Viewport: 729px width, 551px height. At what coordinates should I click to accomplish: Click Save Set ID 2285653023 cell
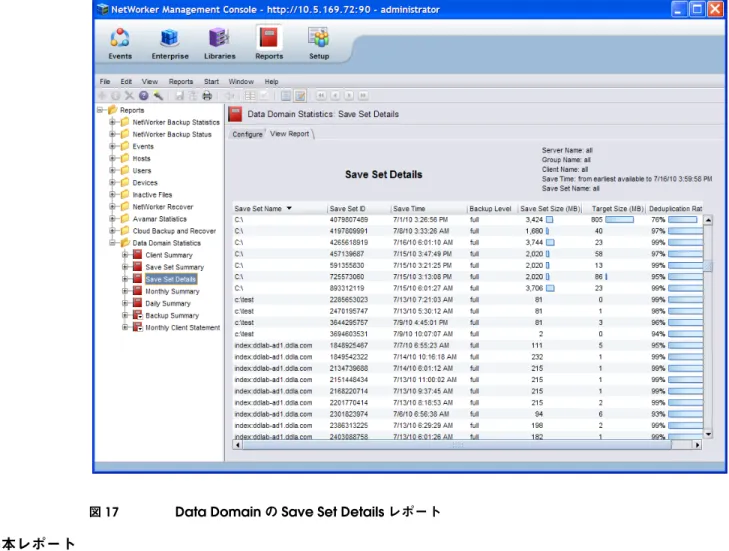click(349, 299)
